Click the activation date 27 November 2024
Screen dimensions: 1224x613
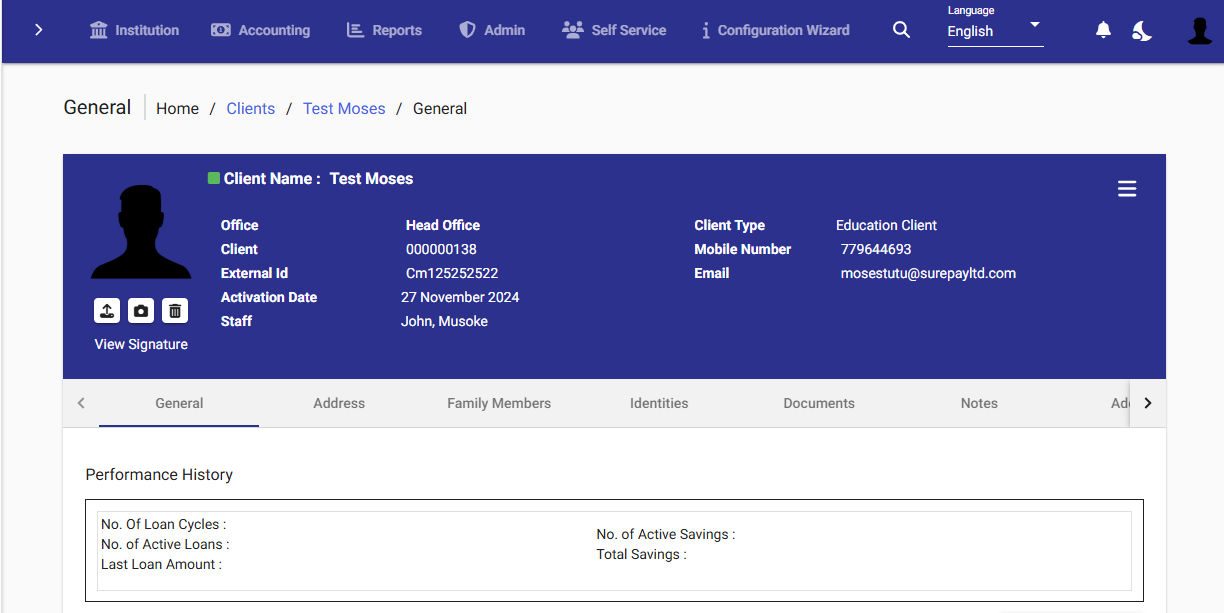coord(460,297)
